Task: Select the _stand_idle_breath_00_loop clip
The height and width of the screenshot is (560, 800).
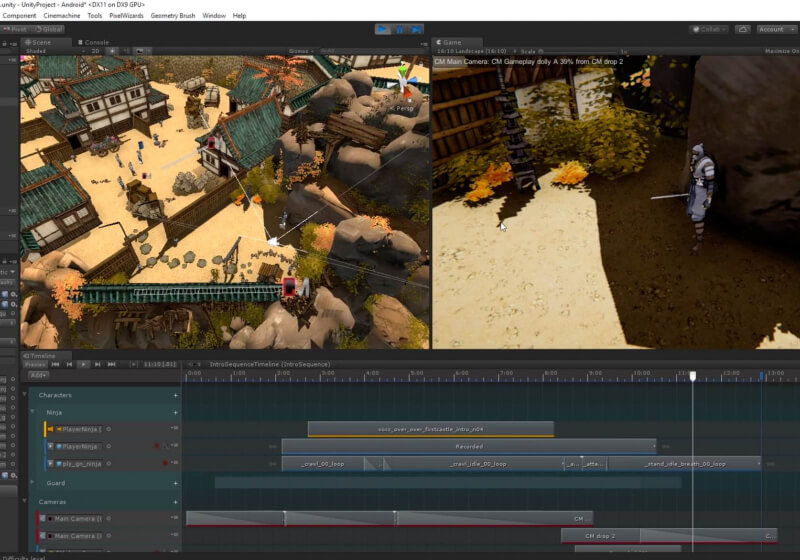Action: 684,464
